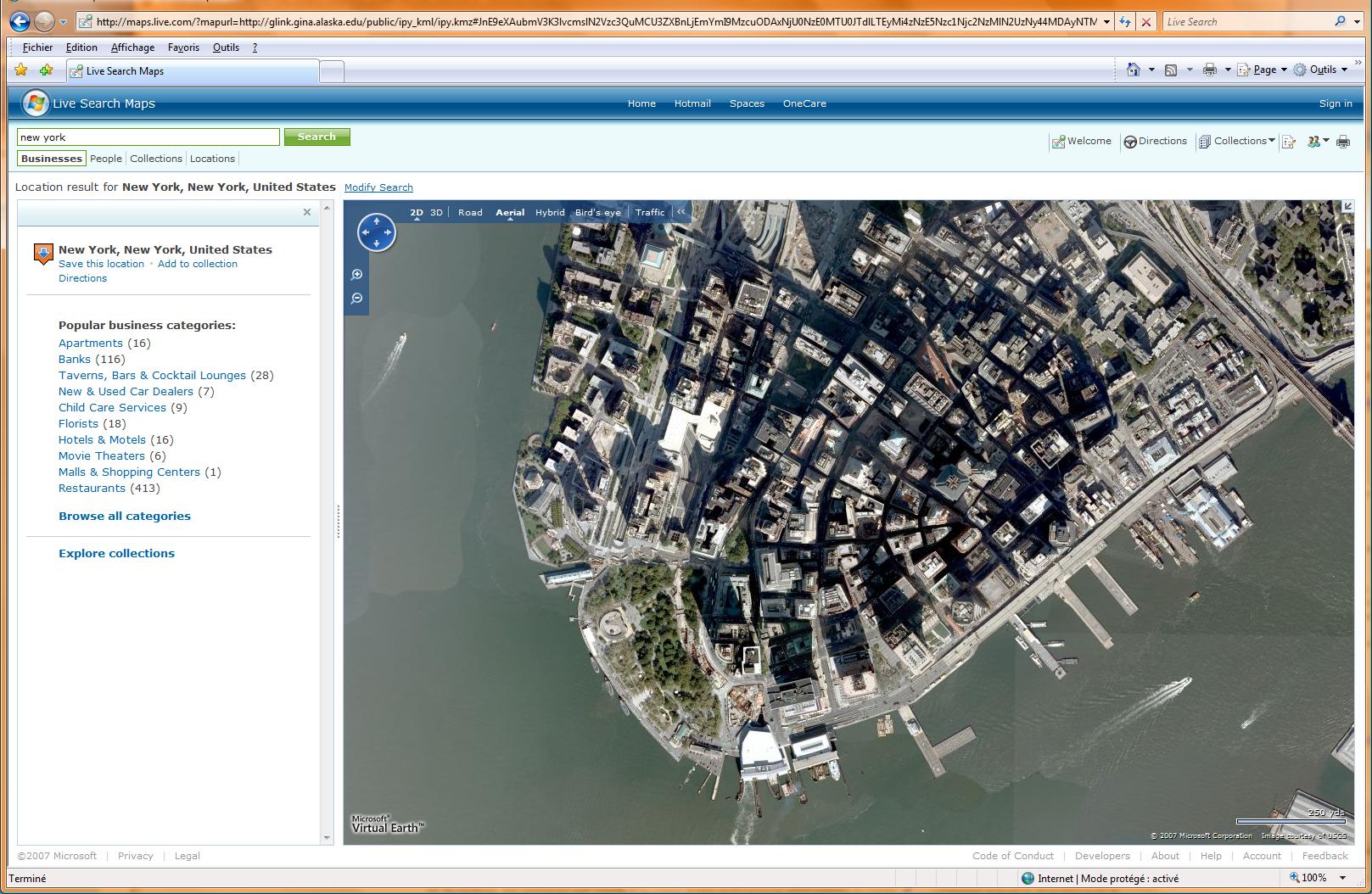The image size is (1372, 894).
Task: Stop loading with the red X icon
Action: (x=1146, y=22)
